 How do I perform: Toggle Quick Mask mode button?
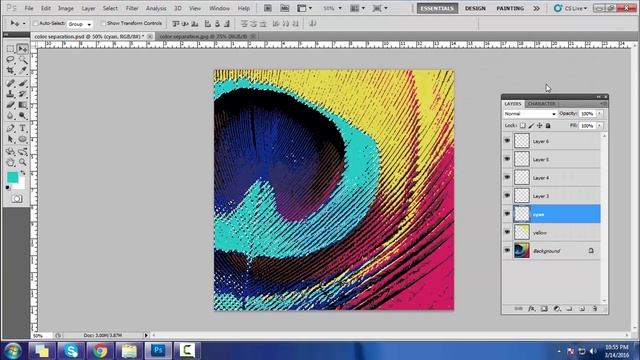click(x=17, y=199)
